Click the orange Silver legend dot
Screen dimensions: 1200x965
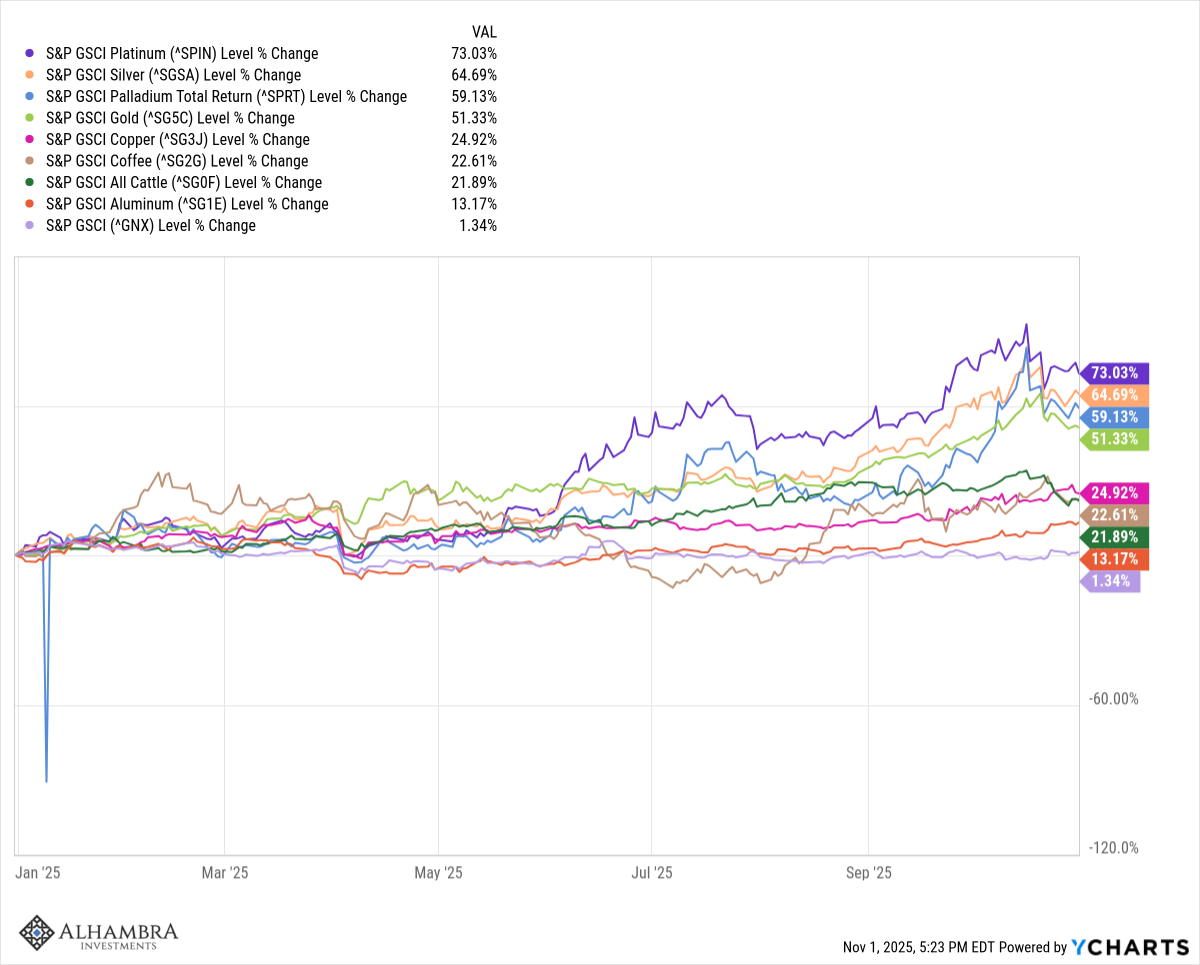[x=30, y=75]
